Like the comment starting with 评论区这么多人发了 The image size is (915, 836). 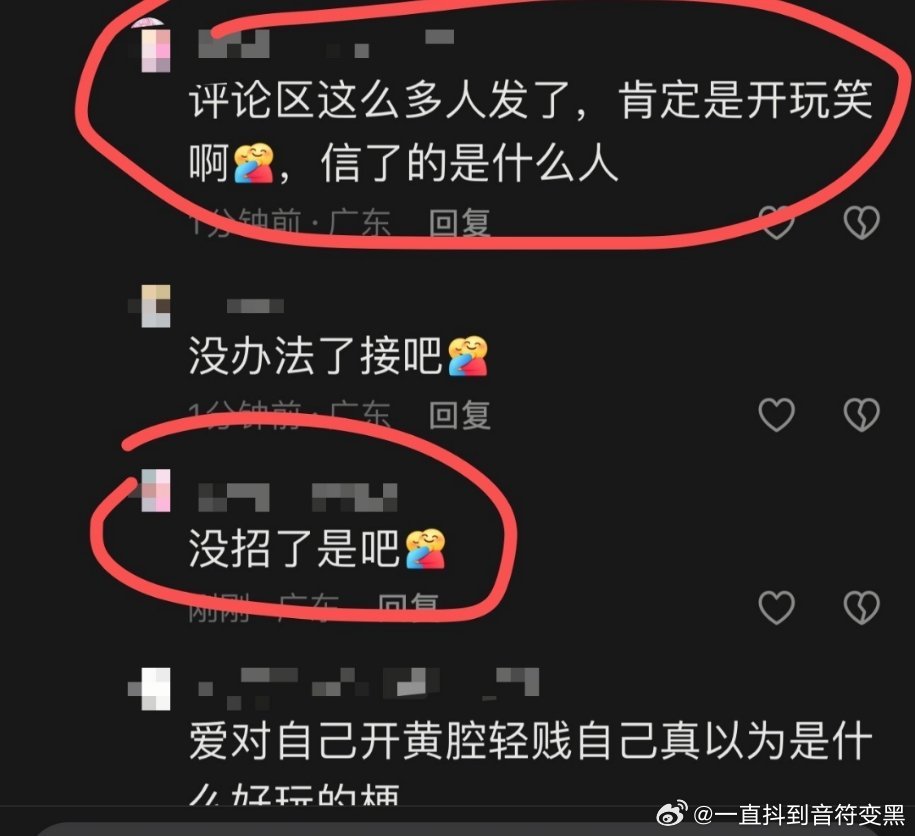tap(776, 222)
